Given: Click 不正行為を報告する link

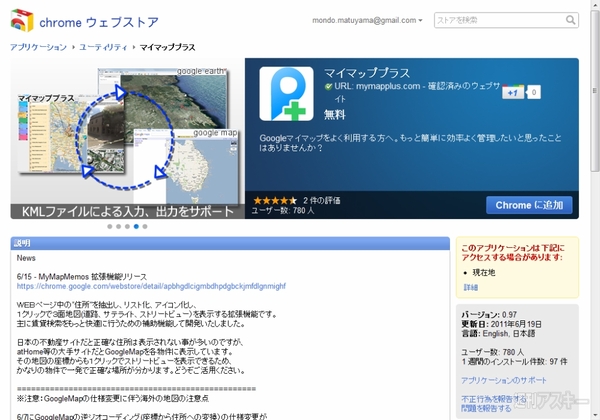Looking at the screenshot, I should [494, 399].
